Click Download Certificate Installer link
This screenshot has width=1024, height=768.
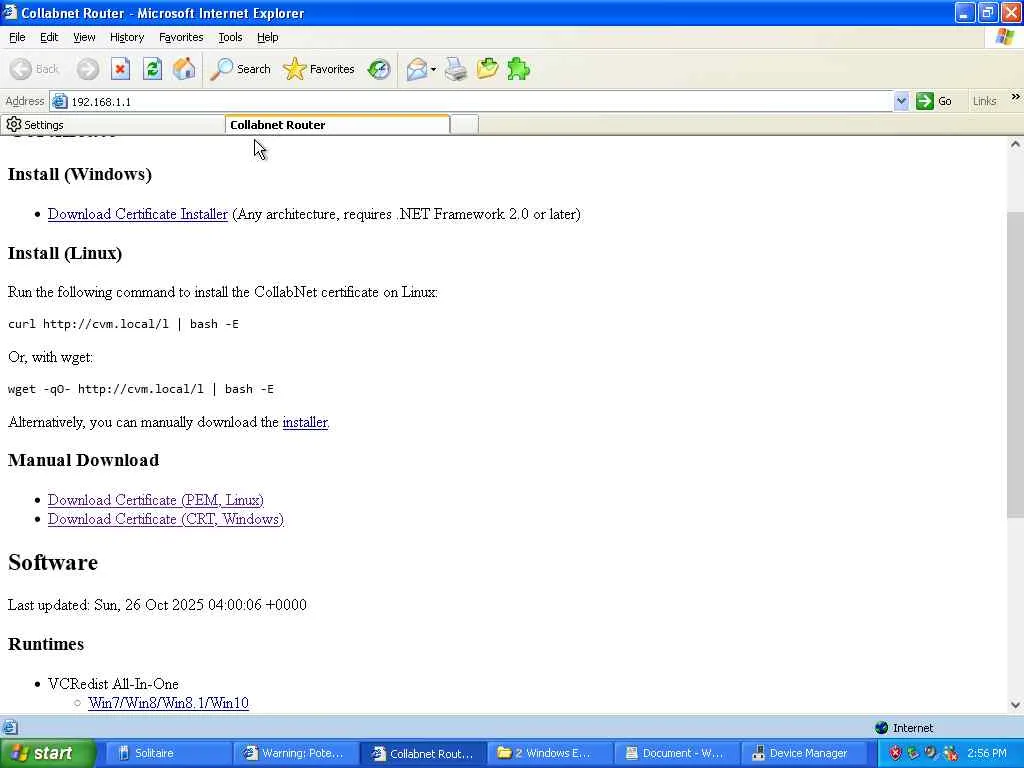pyautogui.click(x=138, y=214)
